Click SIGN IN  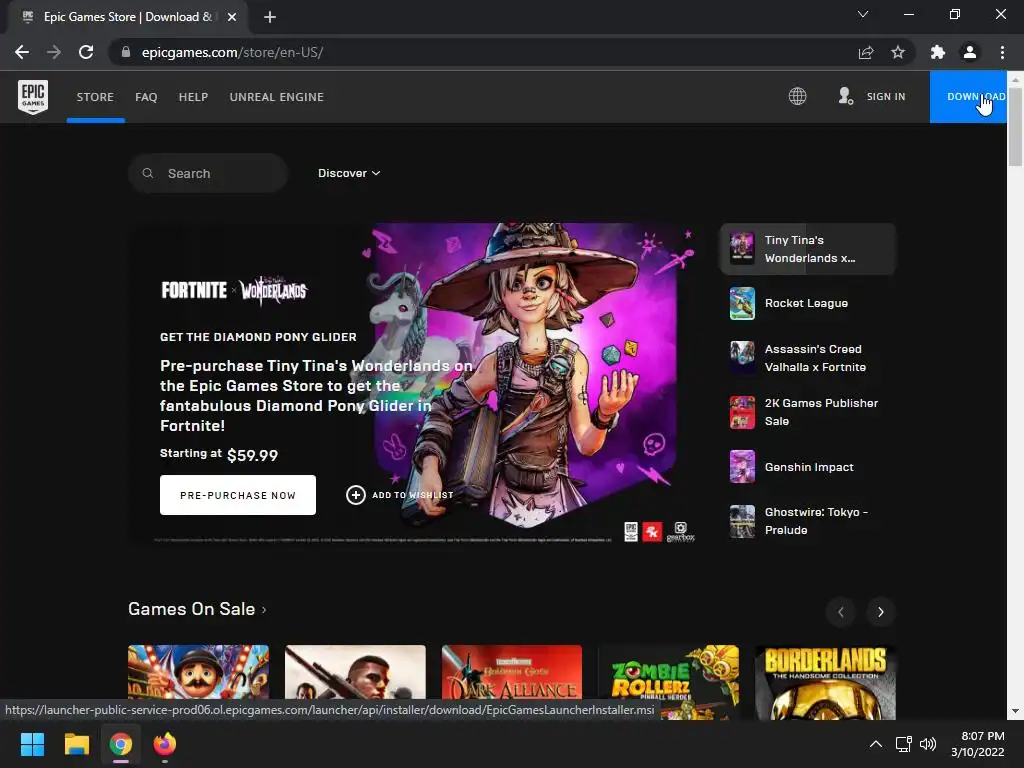click(x=886, y=97)
